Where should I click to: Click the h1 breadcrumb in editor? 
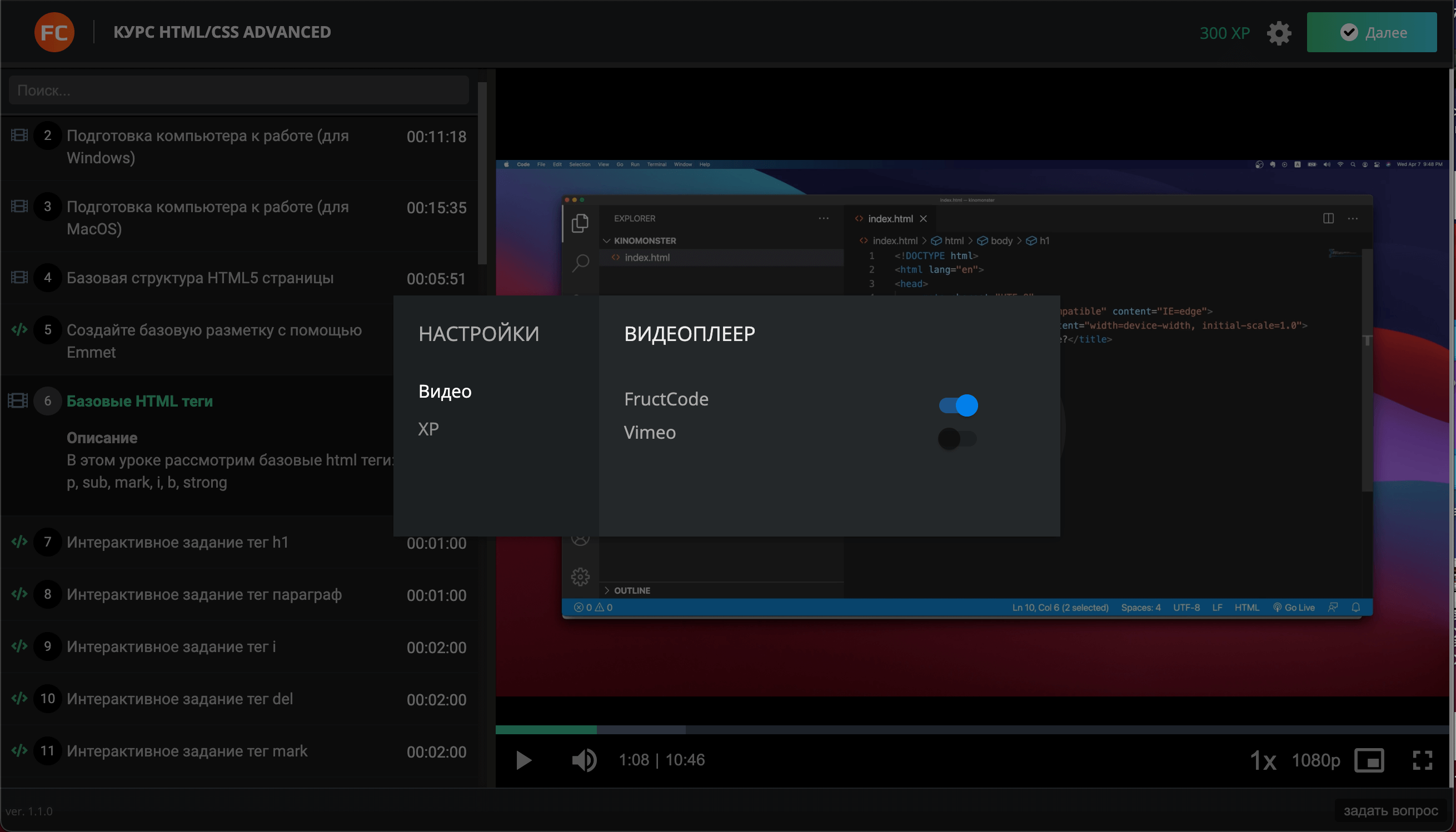pyautogui.click(x=1038, y=240)
